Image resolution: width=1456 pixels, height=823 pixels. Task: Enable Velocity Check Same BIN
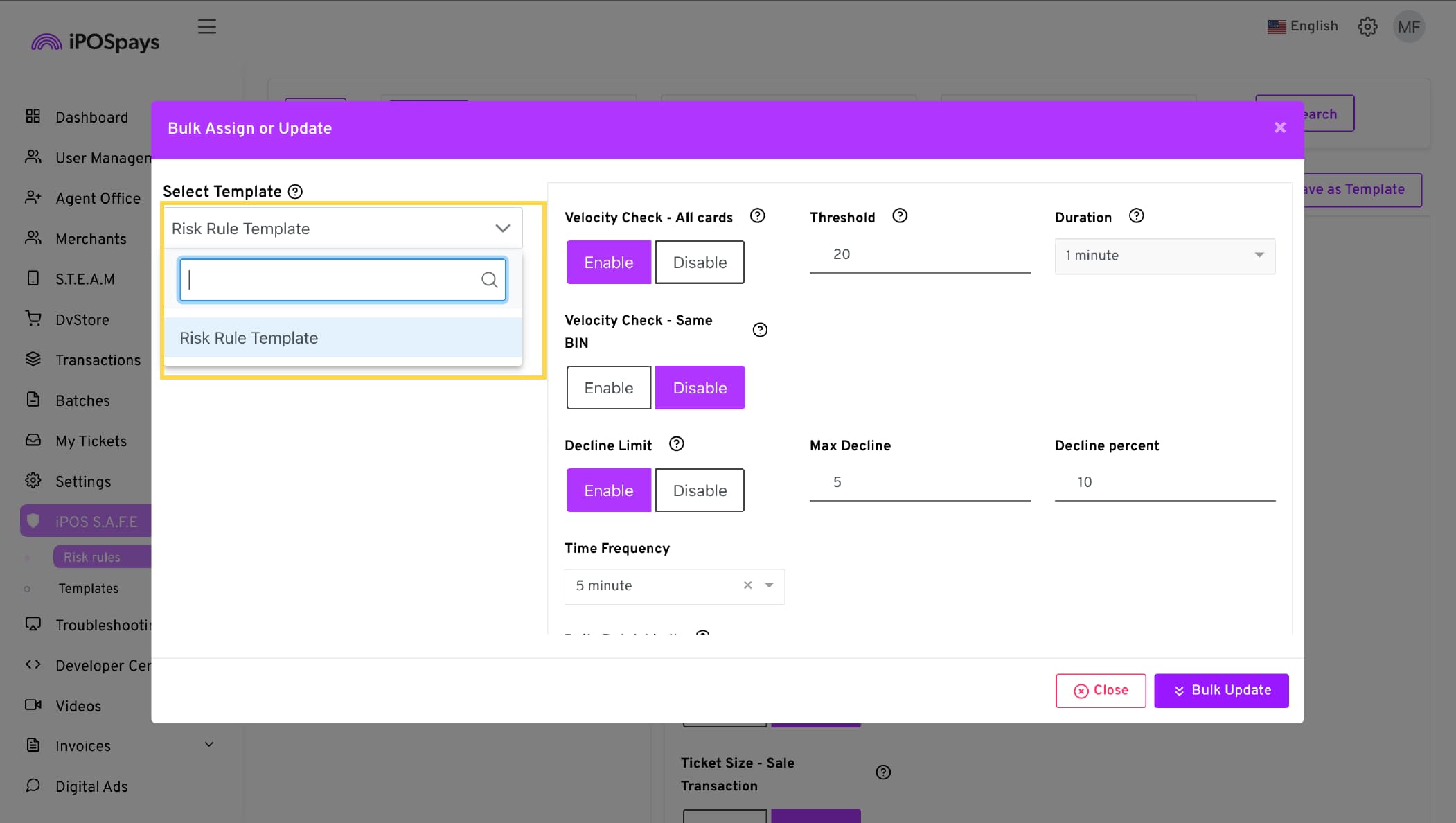tap(608, 388)
